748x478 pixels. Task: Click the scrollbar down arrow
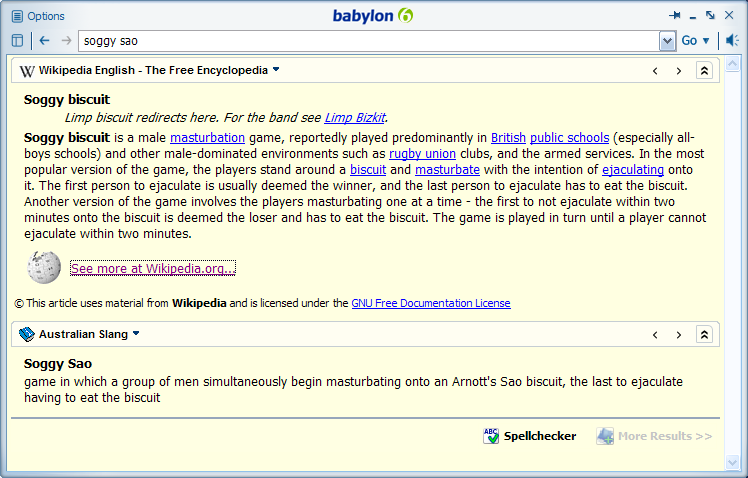pos(732,462)
